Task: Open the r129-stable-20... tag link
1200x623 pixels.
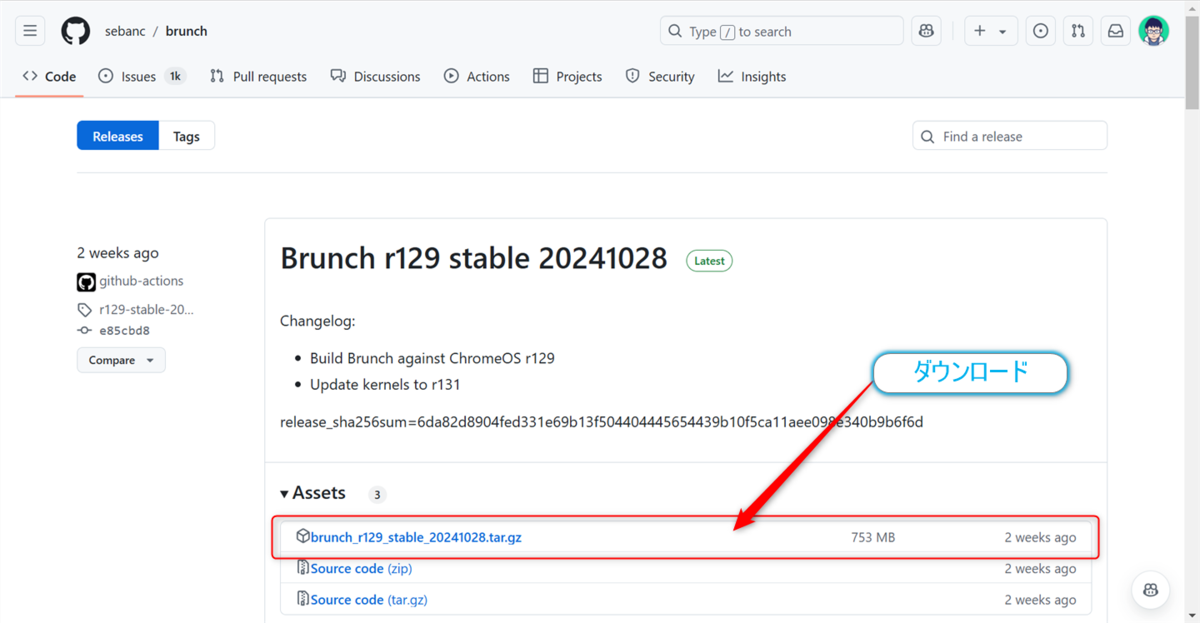Action: 146,309
